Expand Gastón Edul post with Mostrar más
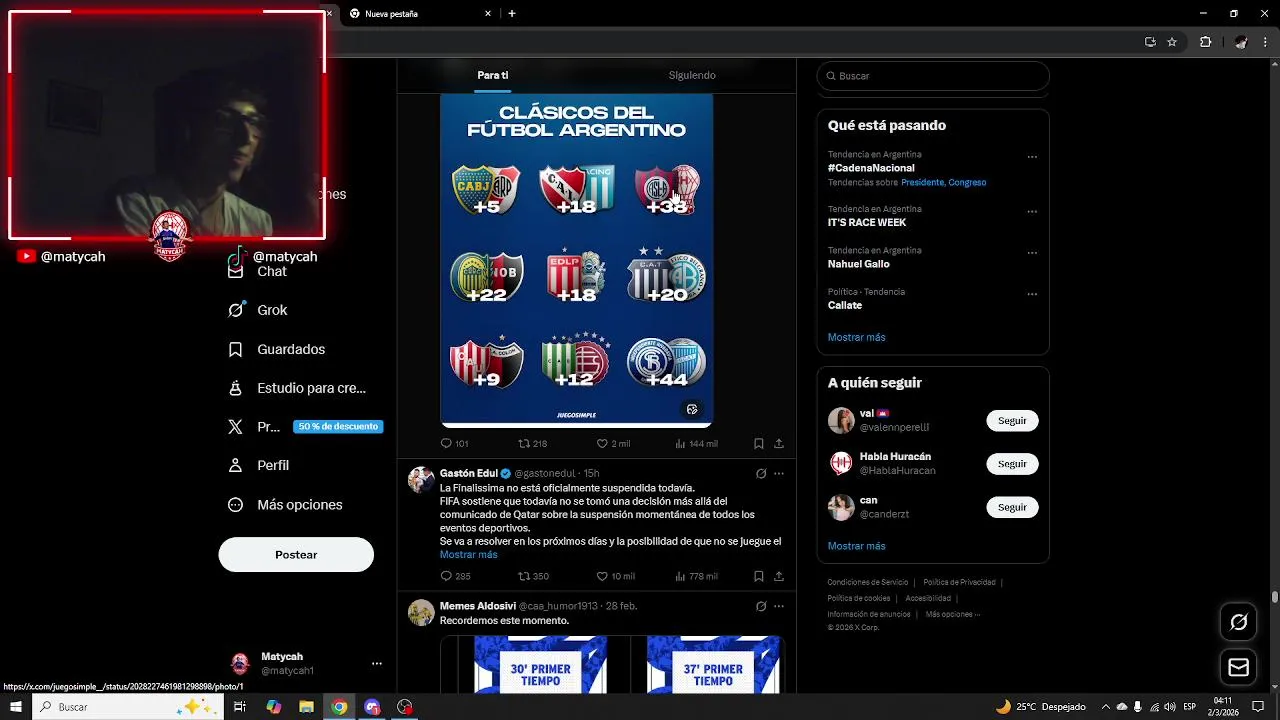The height and width of the screenshot is (720, 1280). (x=468, y=555)
